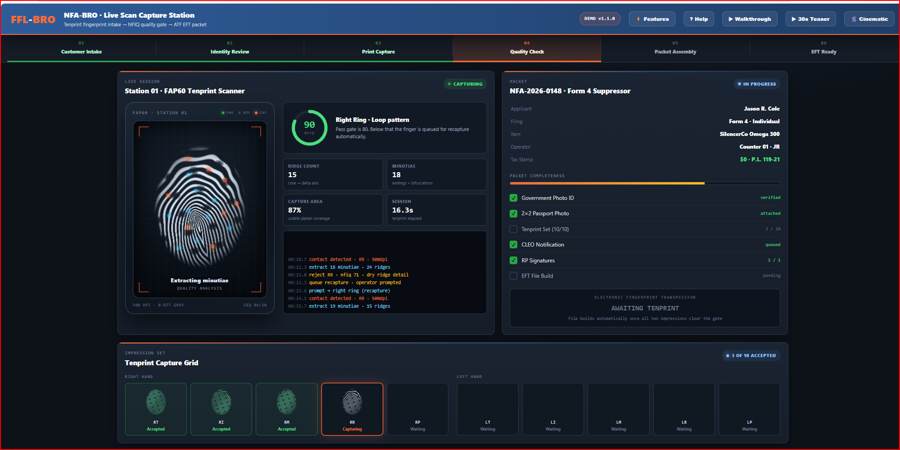
Task: Select the LT waiting fingerprint slot
Action: 487,409
